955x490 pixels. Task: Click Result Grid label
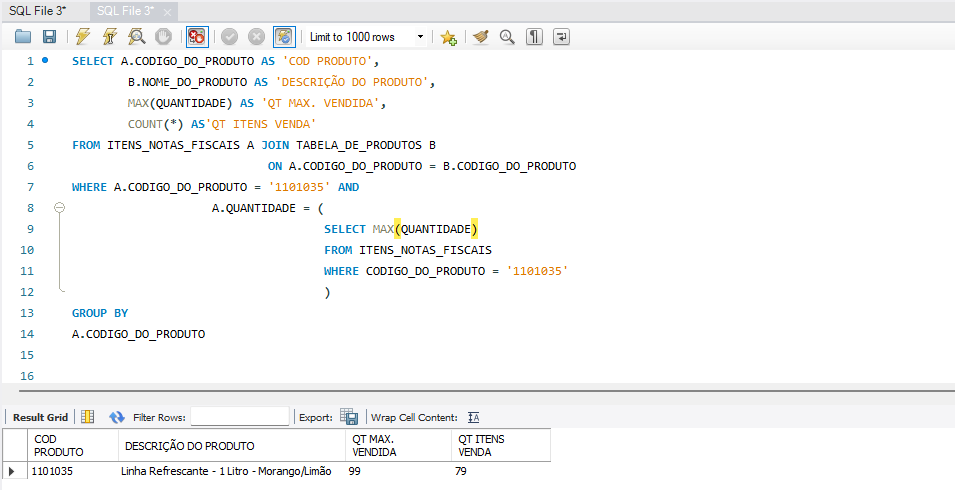pyautogui.click(x=40, y=417)
